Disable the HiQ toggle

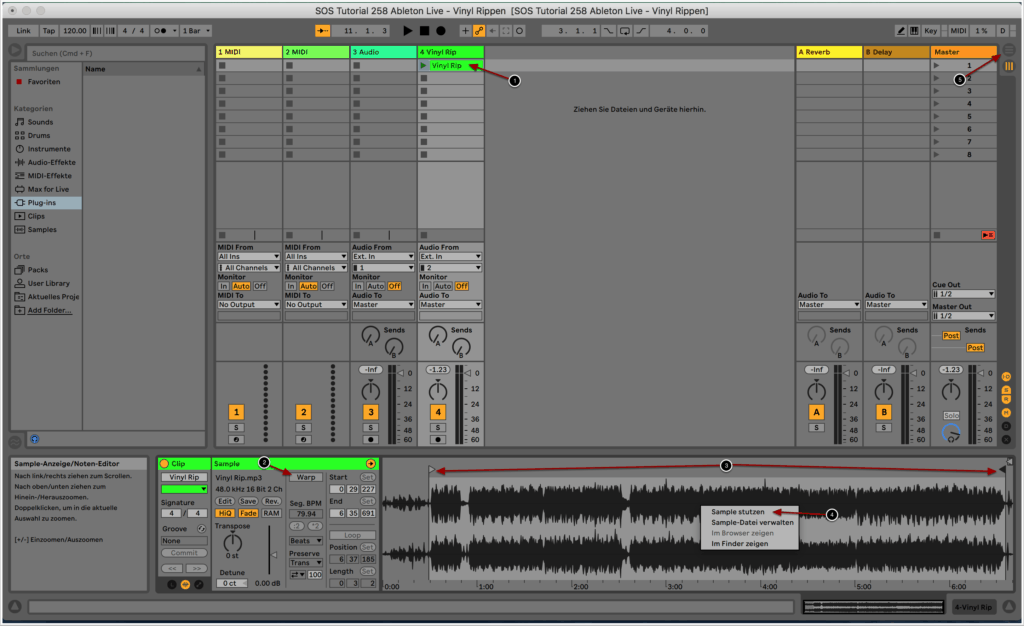[226, 513]
